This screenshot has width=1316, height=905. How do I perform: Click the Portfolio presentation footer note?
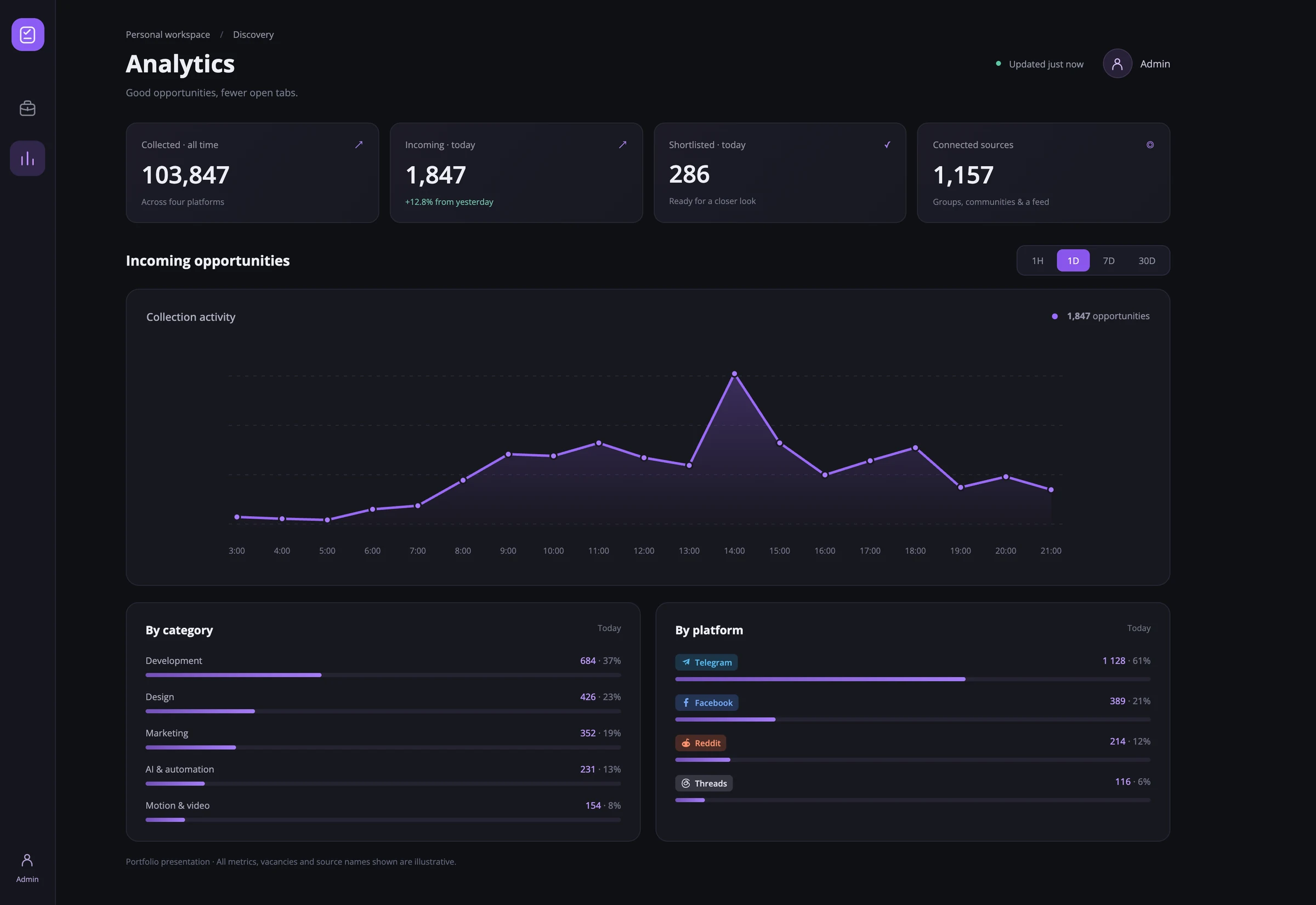[x=291, y=862]
